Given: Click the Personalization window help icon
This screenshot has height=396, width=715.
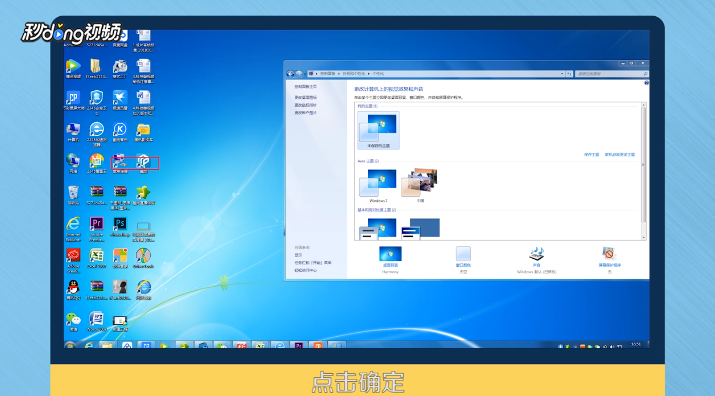Looking at the screenshot, I should click(646, 83).
